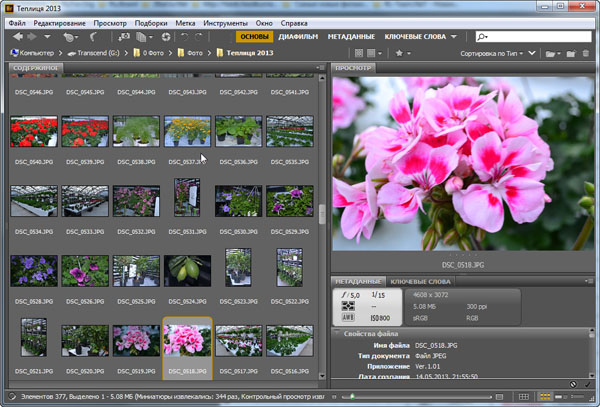Open the Окно menu
Viewport: 600px width, 407px height.
click(x=264, y=23)
